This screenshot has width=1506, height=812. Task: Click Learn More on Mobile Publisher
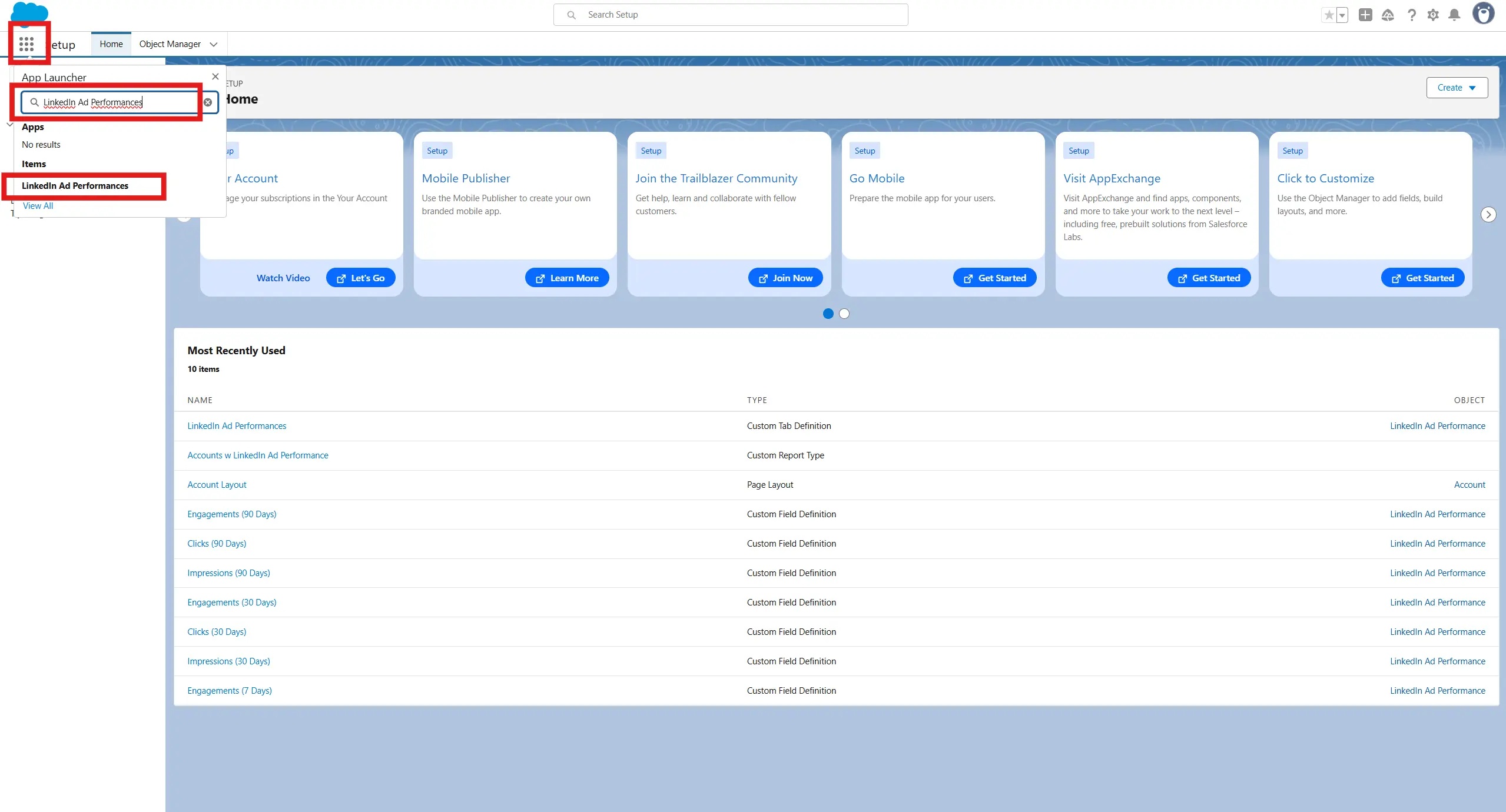pos(567,278)
